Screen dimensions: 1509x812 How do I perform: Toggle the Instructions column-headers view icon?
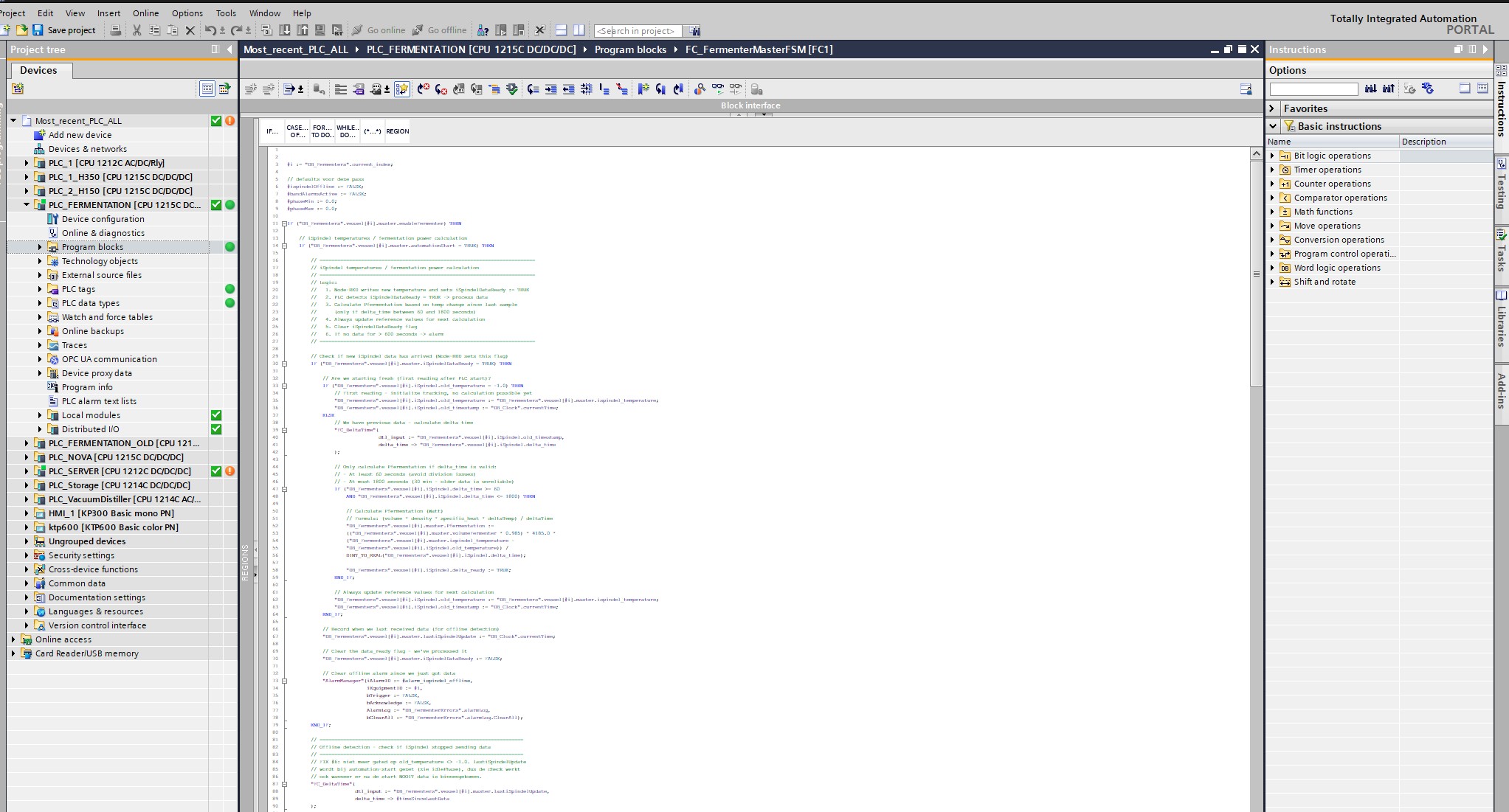tap(1465, 89)
